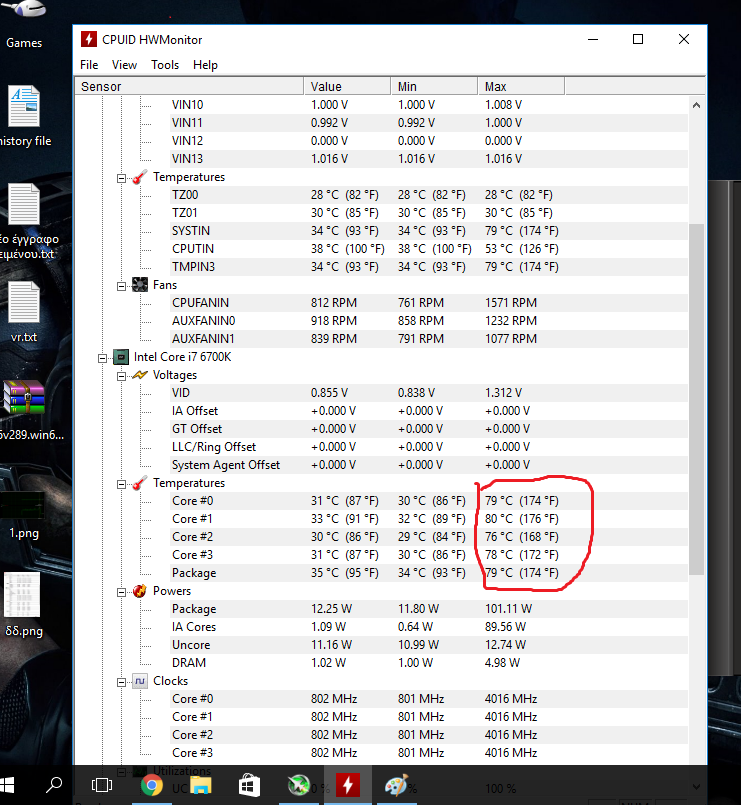
Task: Click the Value column header
Action: 347,86
